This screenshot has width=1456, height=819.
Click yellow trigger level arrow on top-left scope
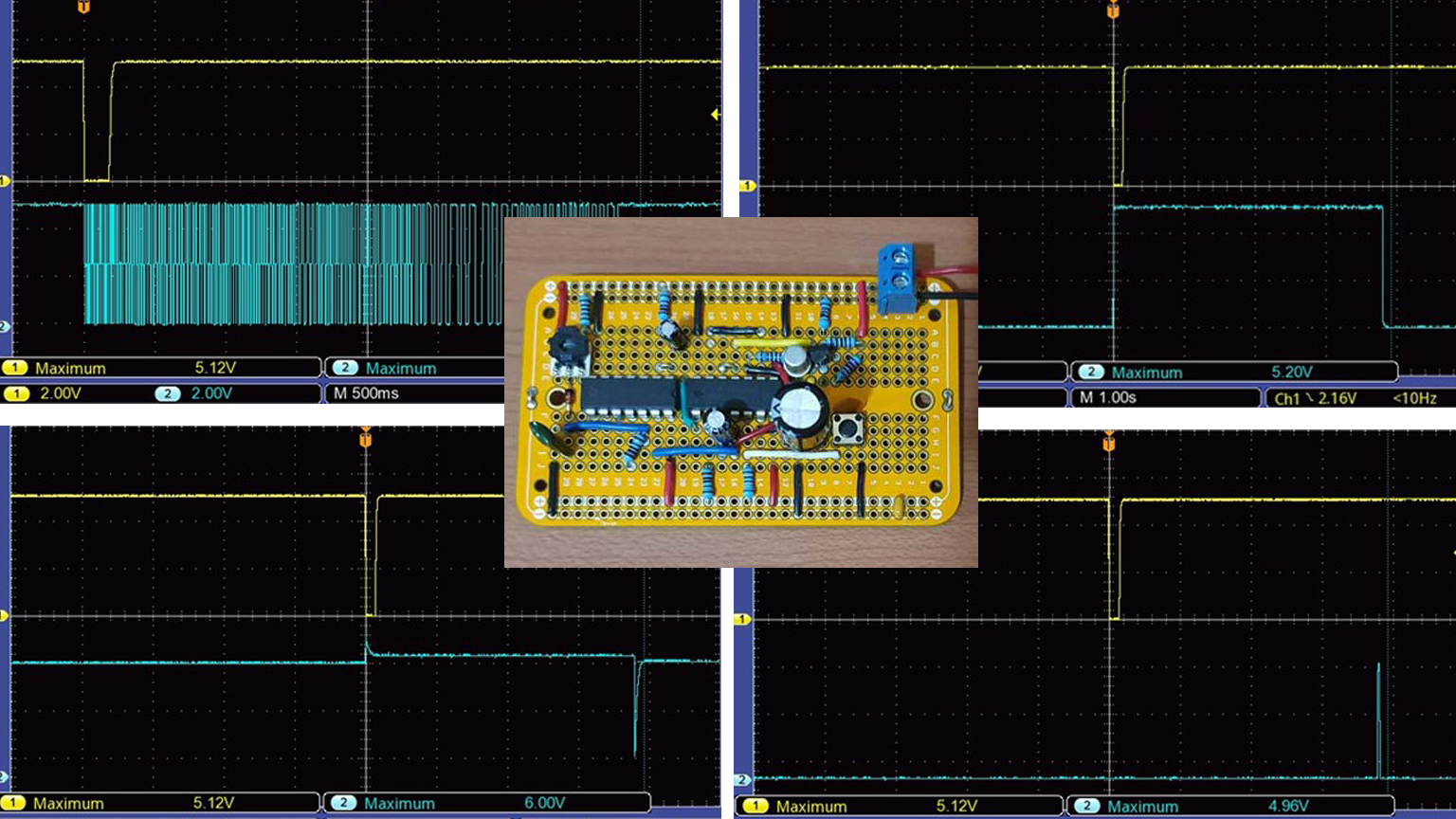click(716, 115)
